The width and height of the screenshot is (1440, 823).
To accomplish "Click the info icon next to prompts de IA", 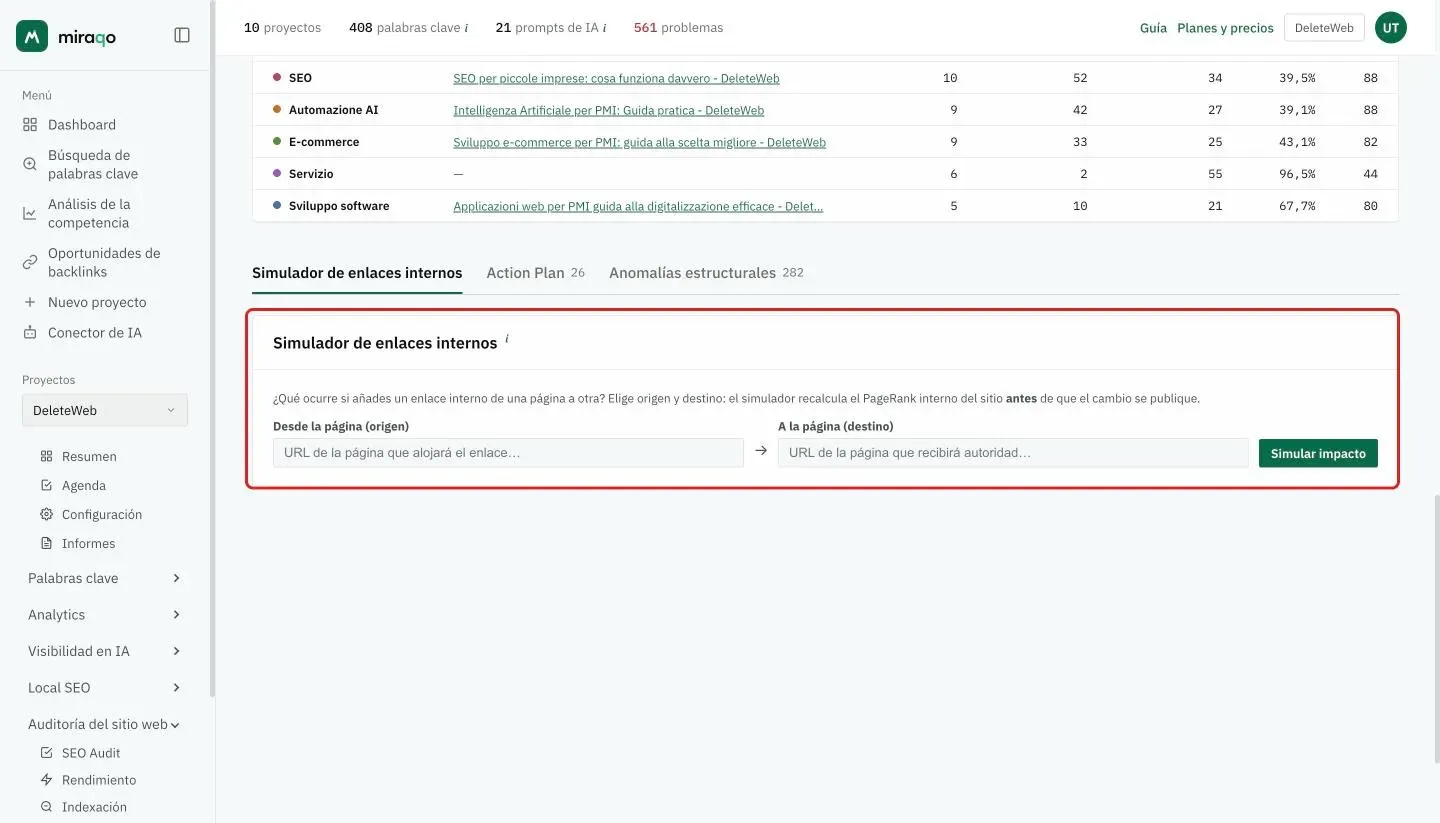I will tap(605, 28).
